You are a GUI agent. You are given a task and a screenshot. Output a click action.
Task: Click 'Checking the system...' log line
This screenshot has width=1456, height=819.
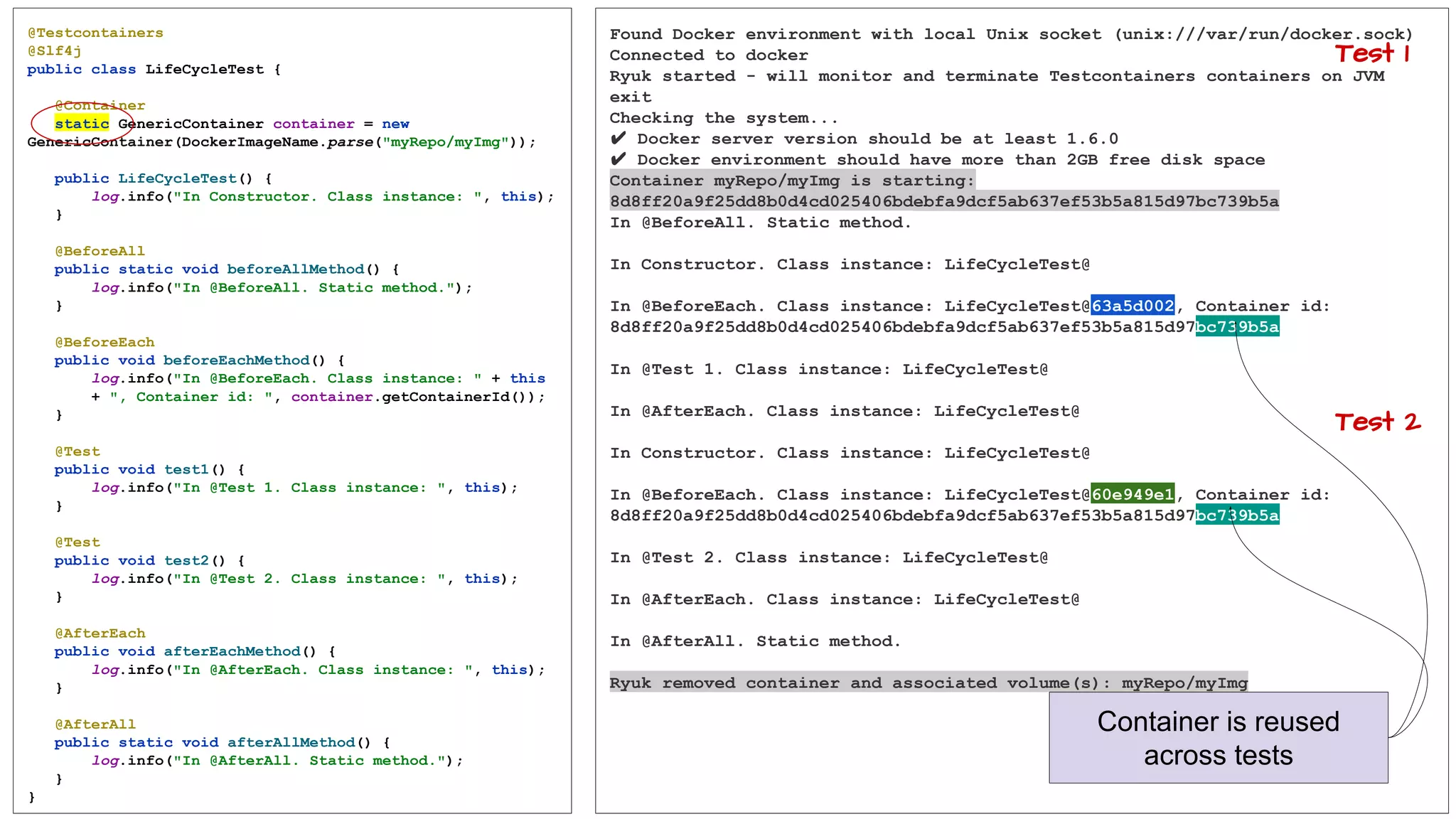(724, 118)
